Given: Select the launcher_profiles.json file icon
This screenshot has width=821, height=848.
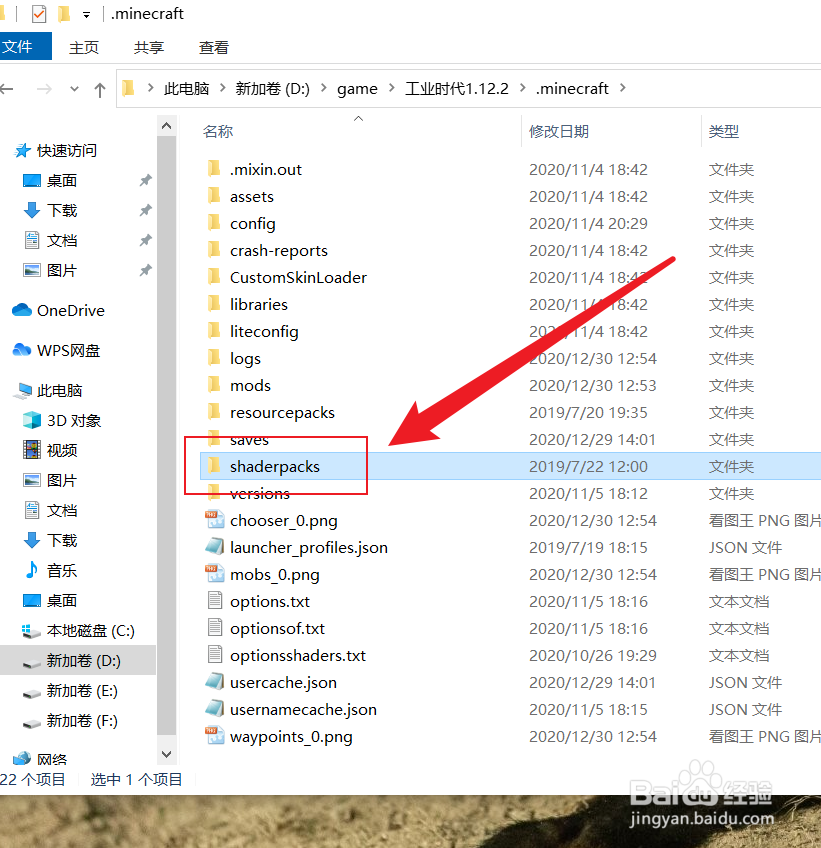Looking at the screenshot, I should tap(215, 546).
